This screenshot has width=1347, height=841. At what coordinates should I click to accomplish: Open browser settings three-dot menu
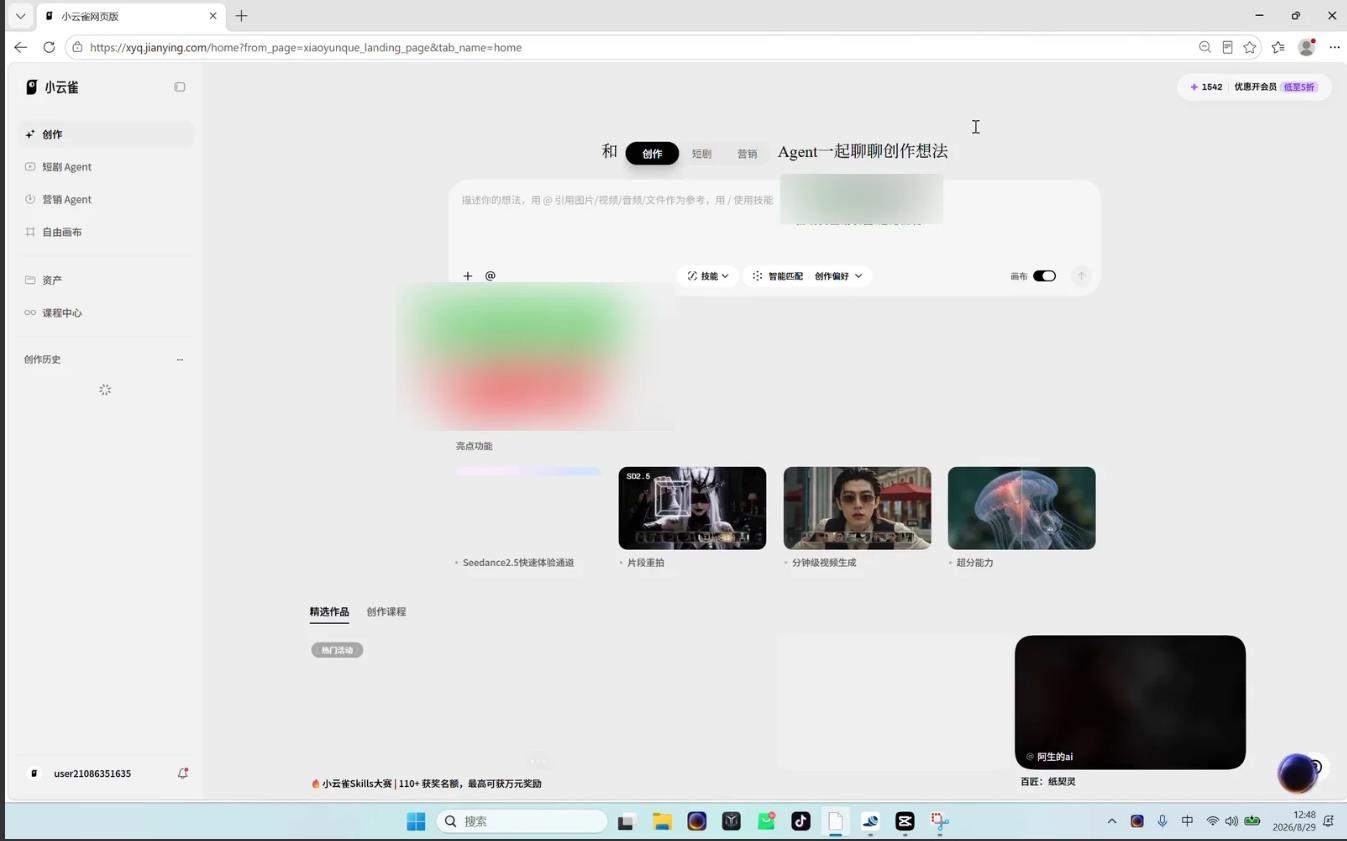1335,47
